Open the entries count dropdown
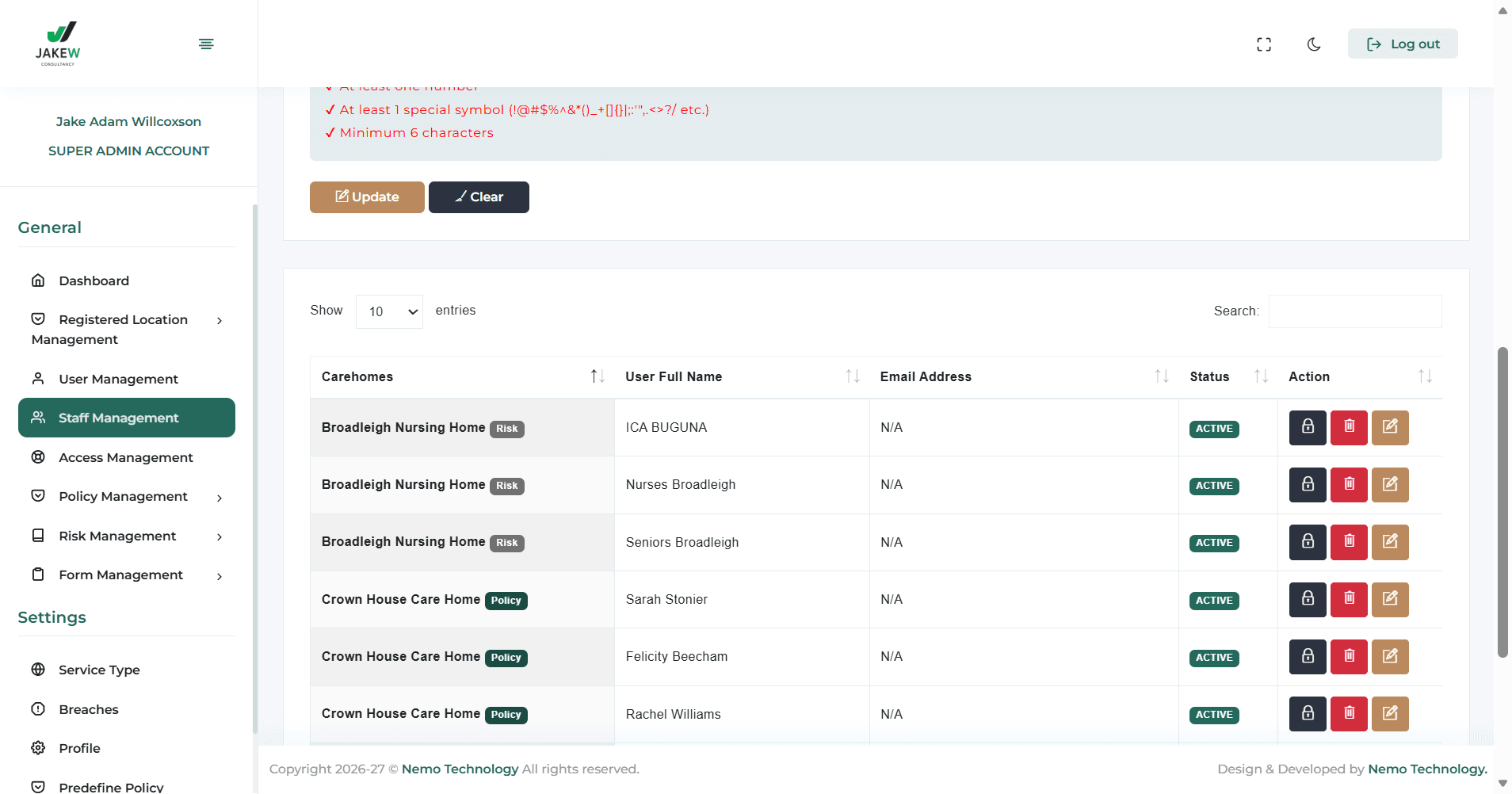The image size is (1512, 794). coord(389,311)
